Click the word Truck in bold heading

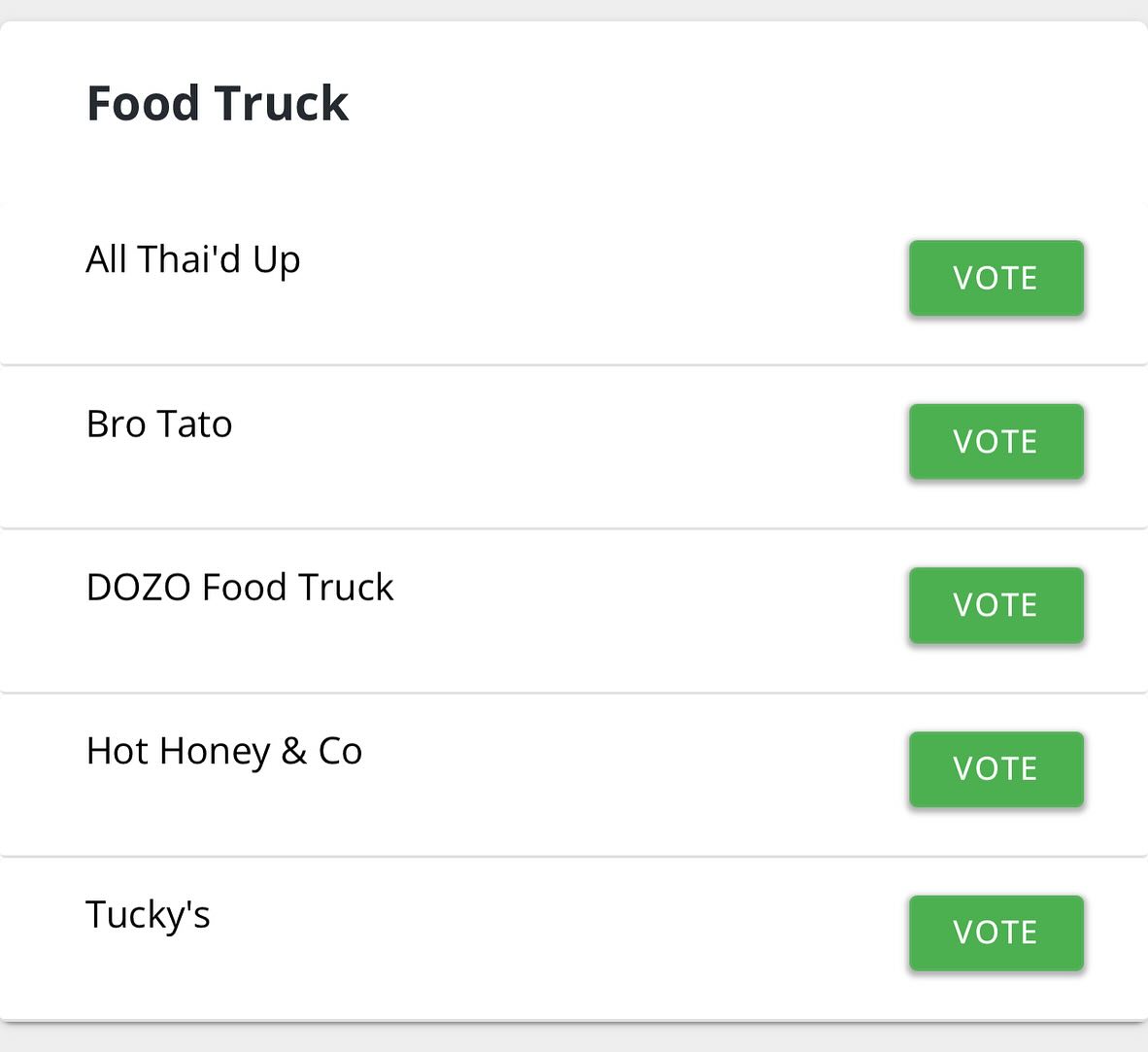[281, 103]
